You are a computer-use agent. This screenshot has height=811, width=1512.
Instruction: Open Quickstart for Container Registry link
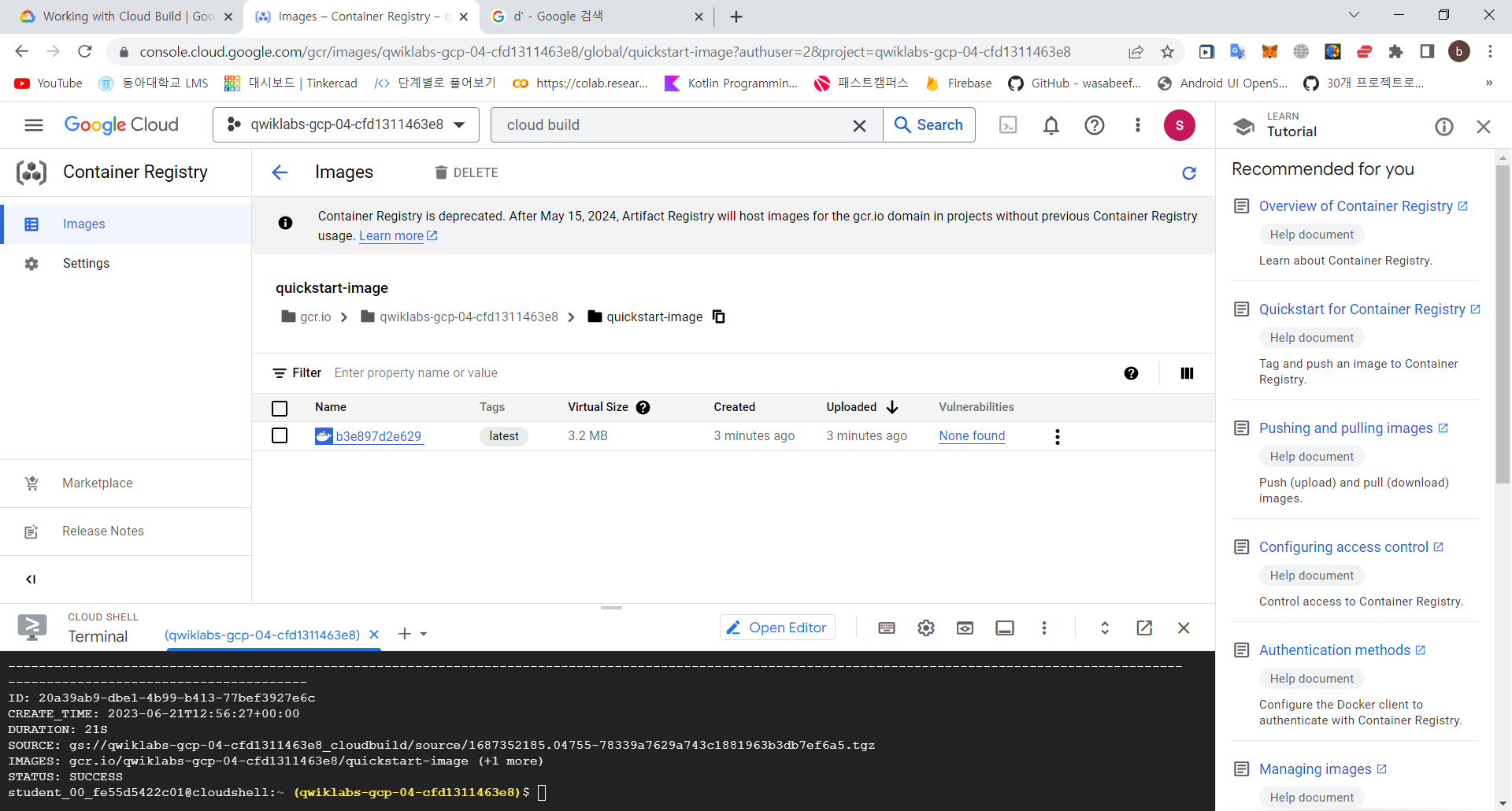[x=1369, y=309]
